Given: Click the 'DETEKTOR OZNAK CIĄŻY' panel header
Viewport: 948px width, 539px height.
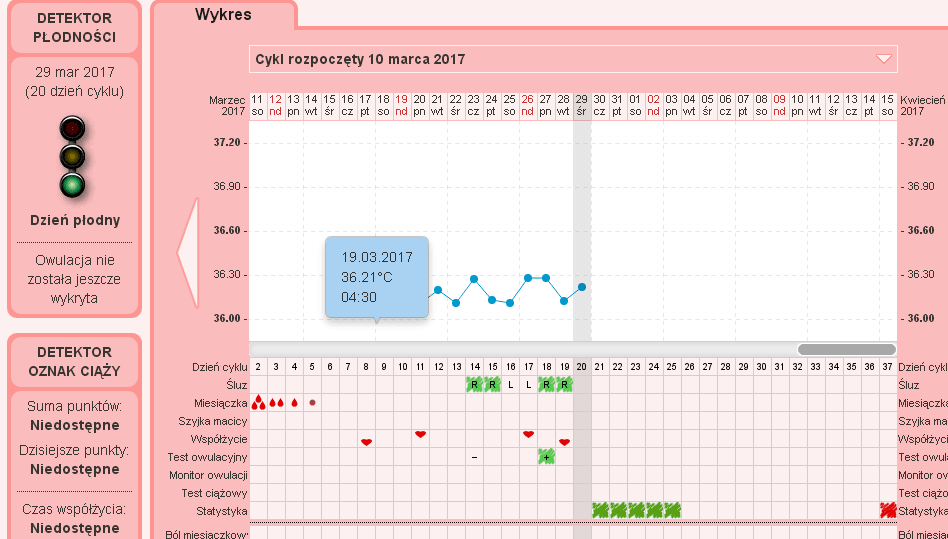Looking at the screenshot, I should pos(74,362).
